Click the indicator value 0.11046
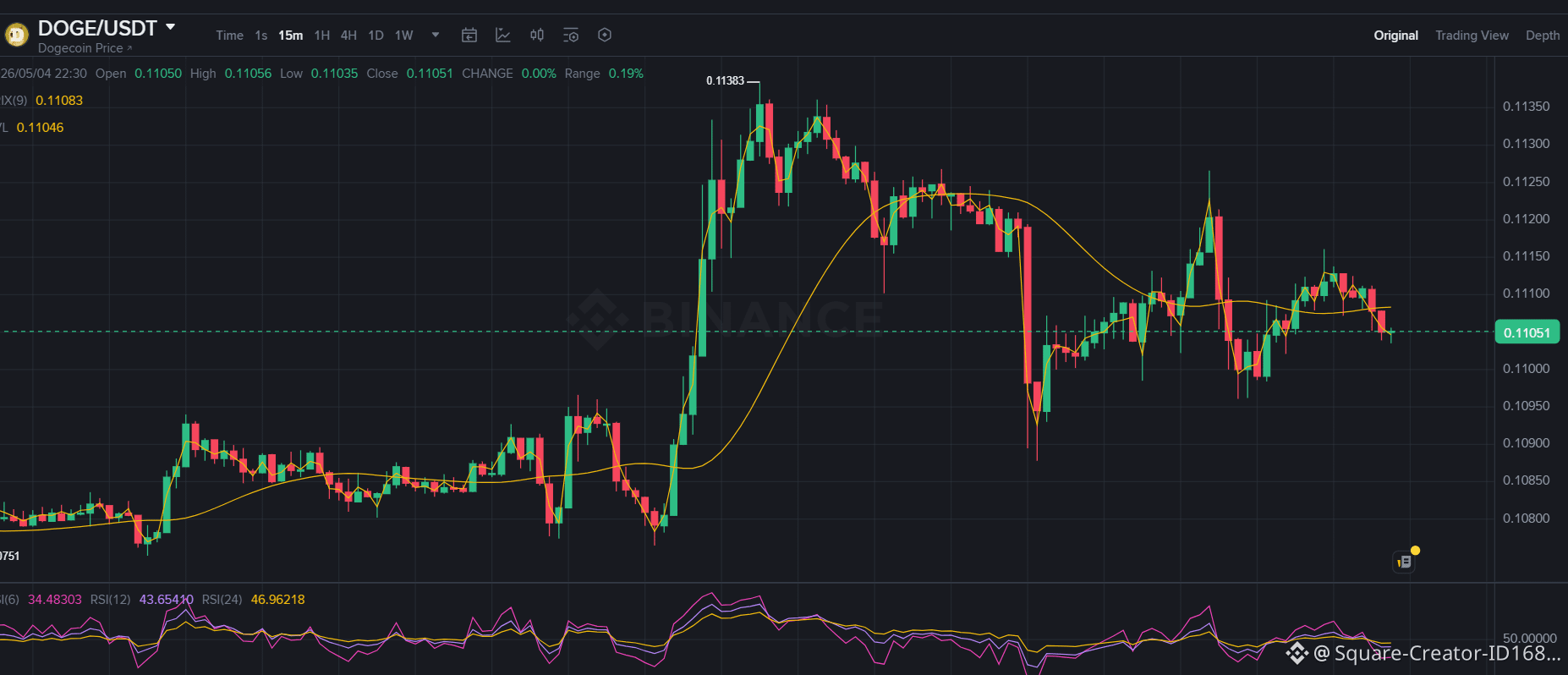 [40, 128]
